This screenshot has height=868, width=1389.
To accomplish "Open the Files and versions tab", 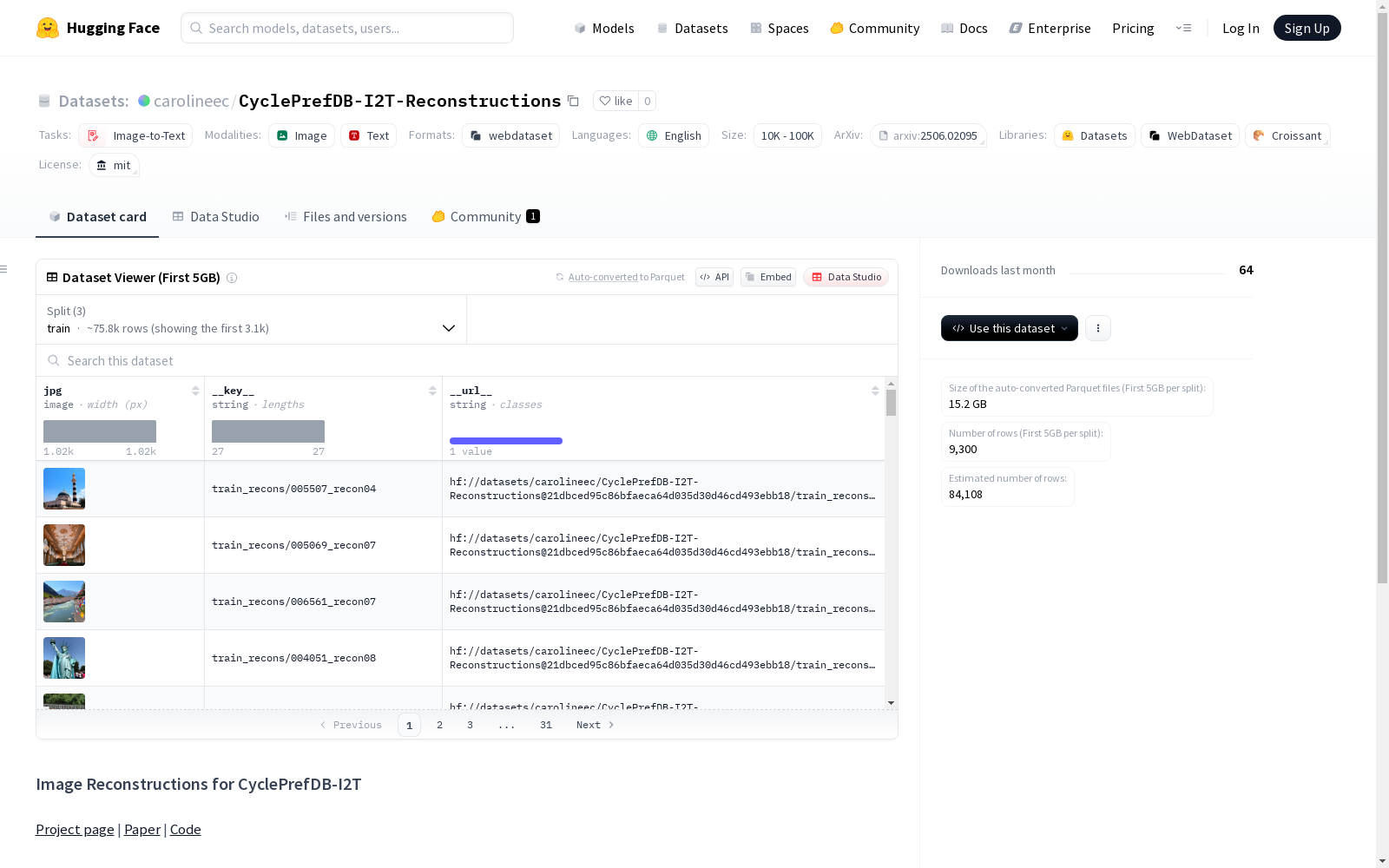I will click(x=346, y=217).
